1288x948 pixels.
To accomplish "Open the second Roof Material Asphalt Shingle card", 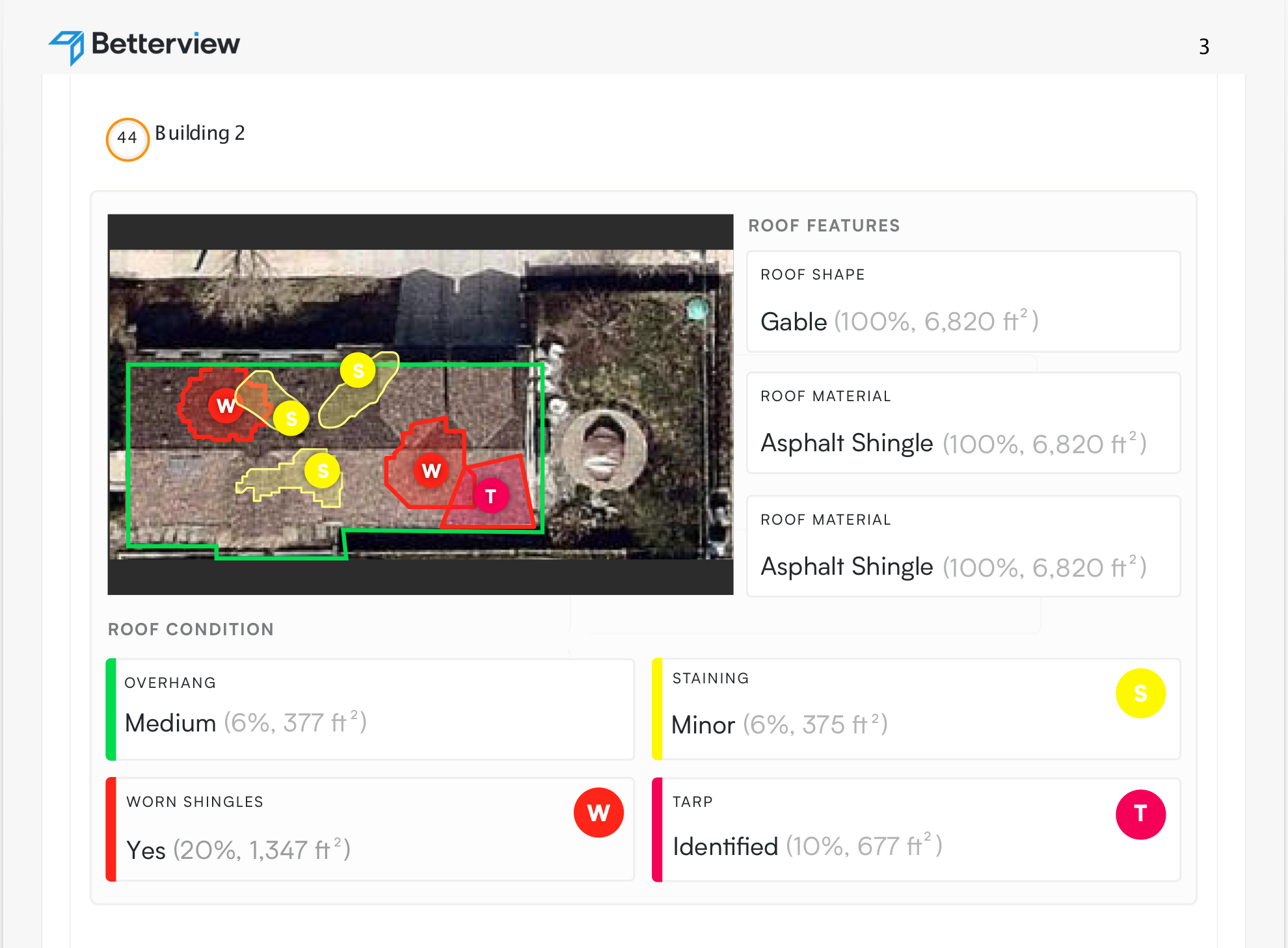I will click(x=963, y=546).
